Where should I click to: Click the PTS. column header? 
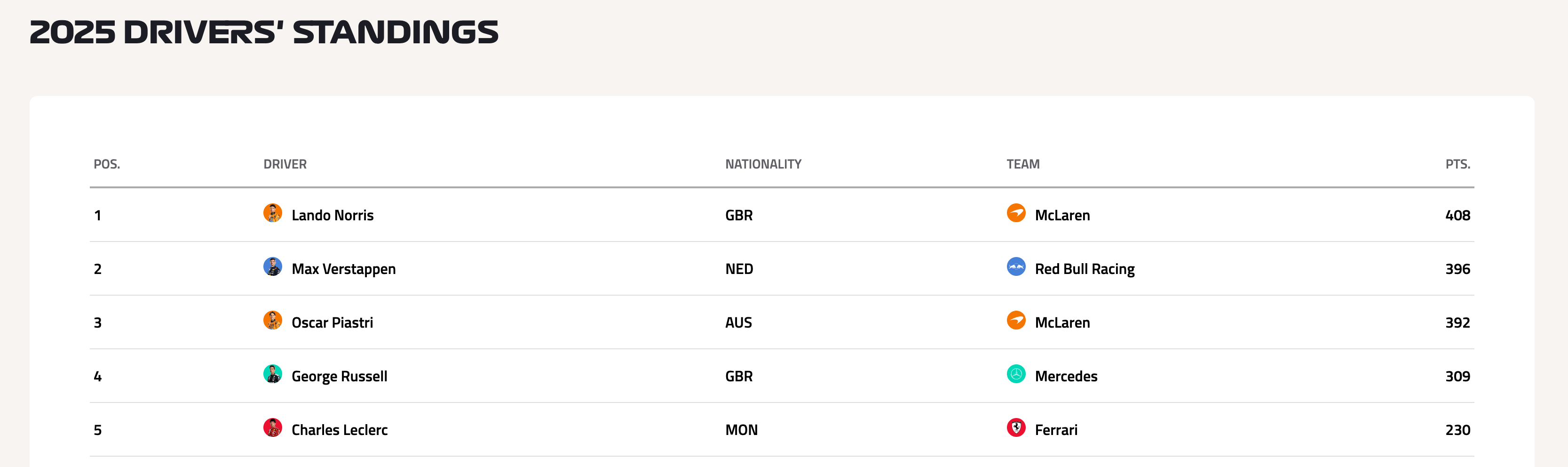click(1458, 164)
